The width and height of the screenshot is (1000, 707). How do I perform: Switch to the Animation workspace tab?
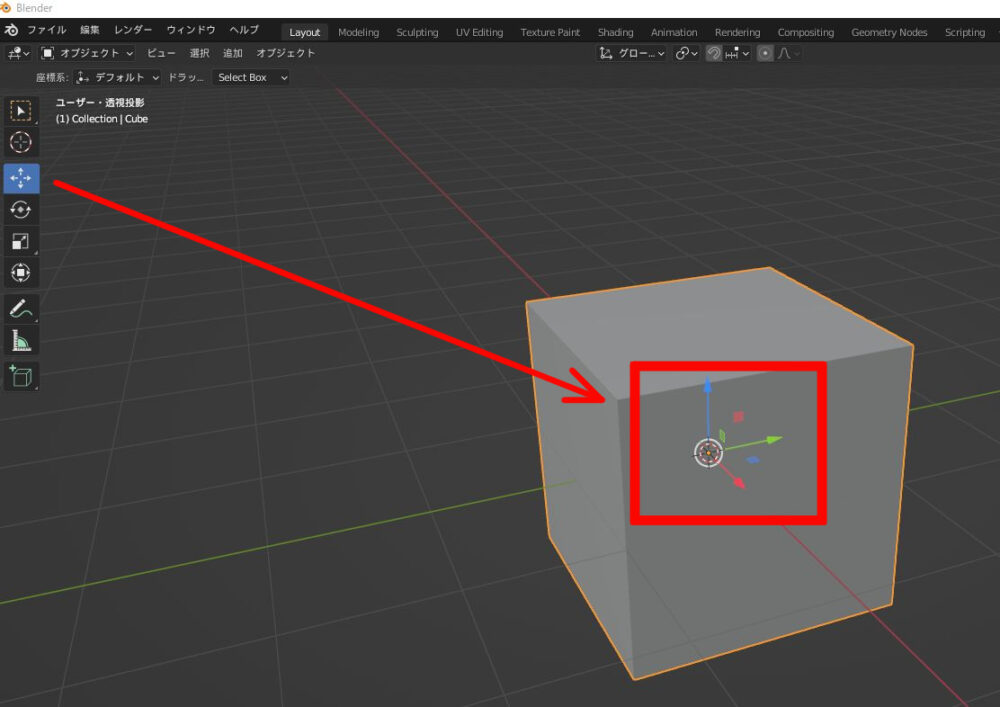coord(673,33)
